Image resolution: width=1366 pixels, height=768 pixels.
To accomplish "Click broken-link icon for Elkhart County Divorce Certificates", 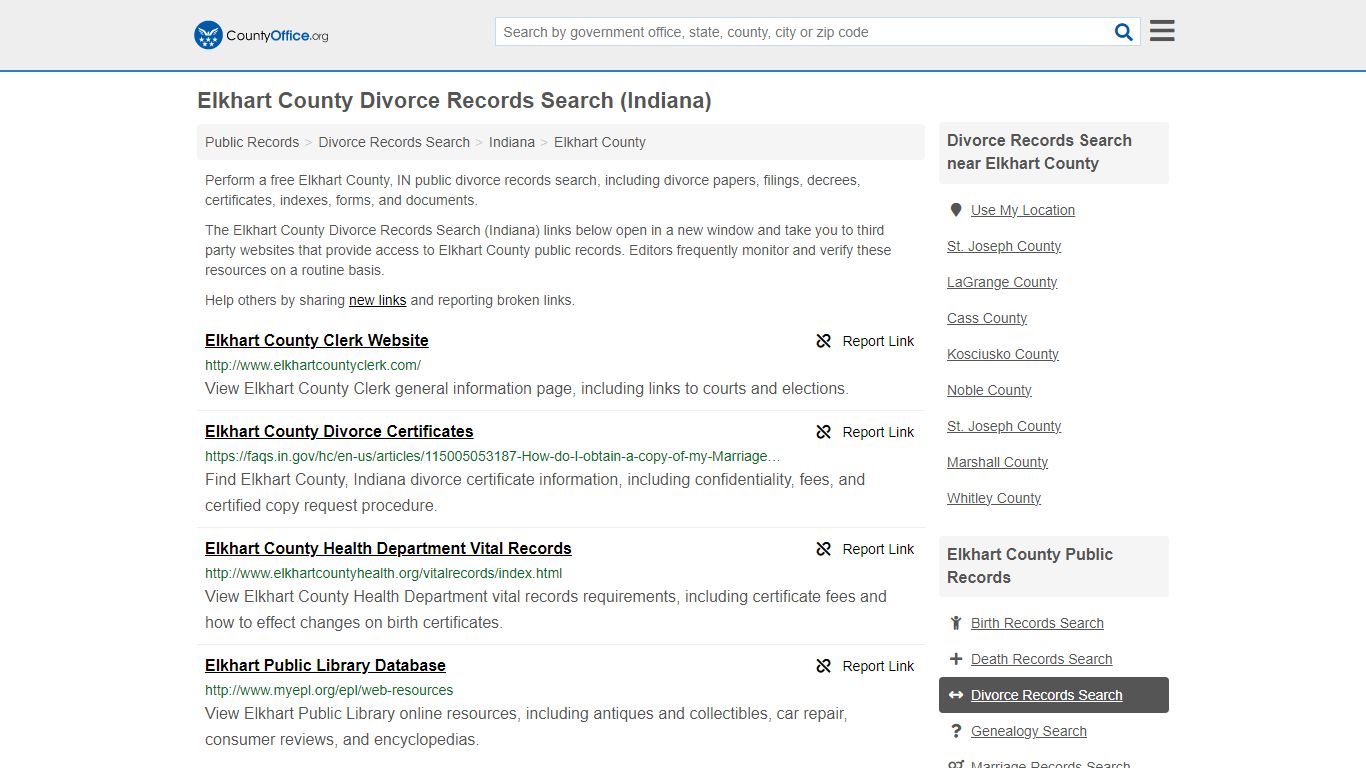I will (x=824, y=432).
